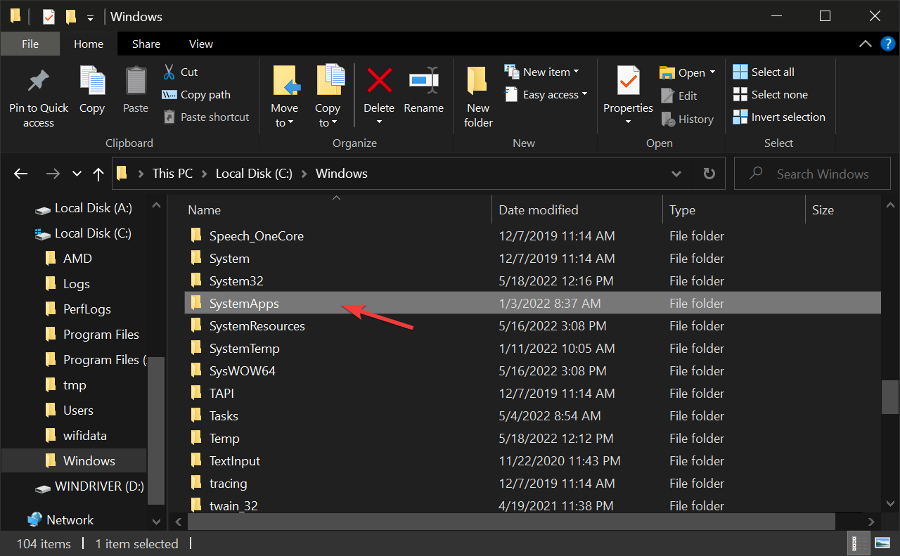Image resolution: width=900 pixels, height=556 pixels.
Task: Click the horizontal scrollbar of the file list
Action: 511,521
